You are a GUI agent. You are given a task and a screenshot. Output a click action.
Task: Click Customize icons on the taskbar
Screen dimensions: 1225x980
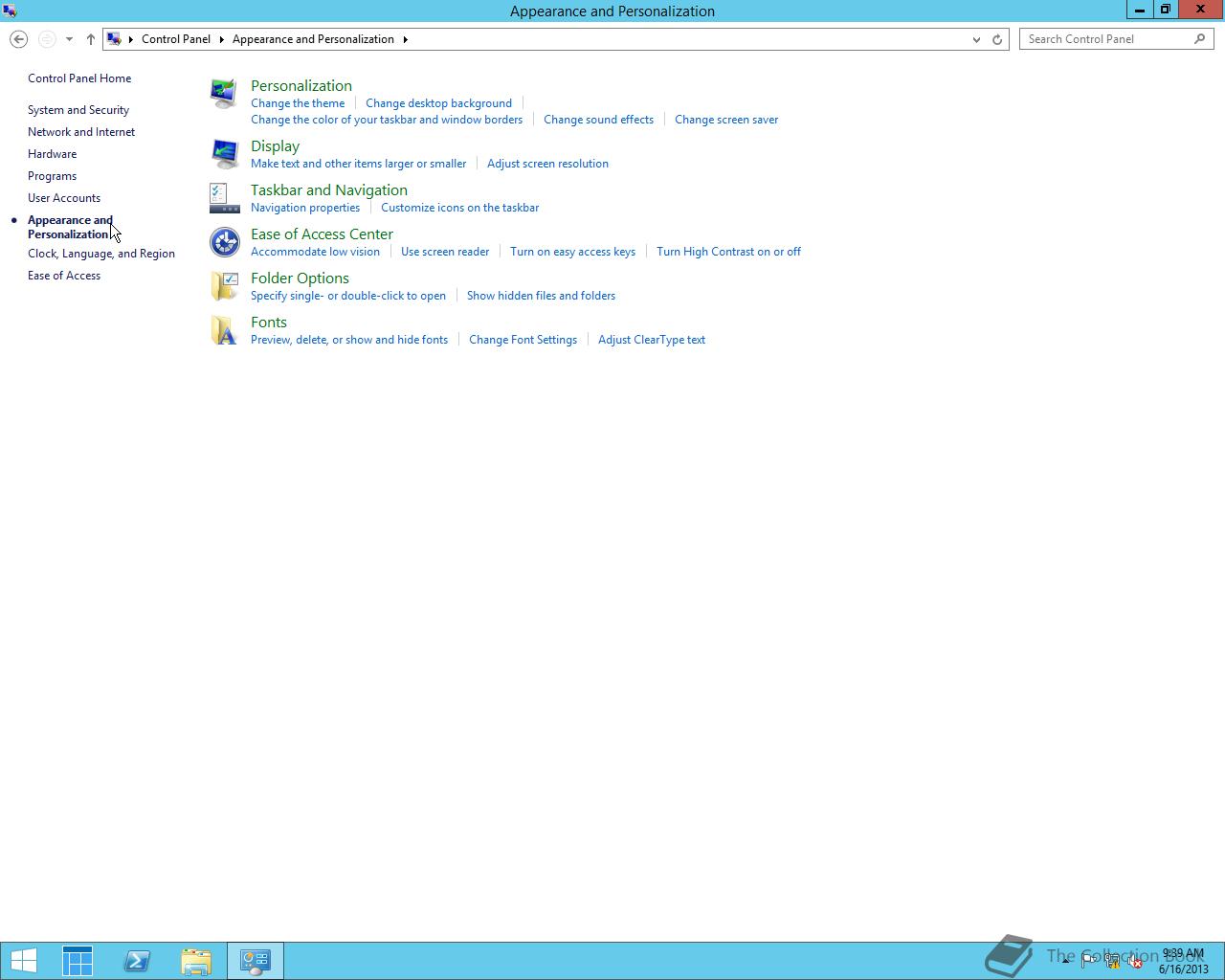[x=459, y=208]
